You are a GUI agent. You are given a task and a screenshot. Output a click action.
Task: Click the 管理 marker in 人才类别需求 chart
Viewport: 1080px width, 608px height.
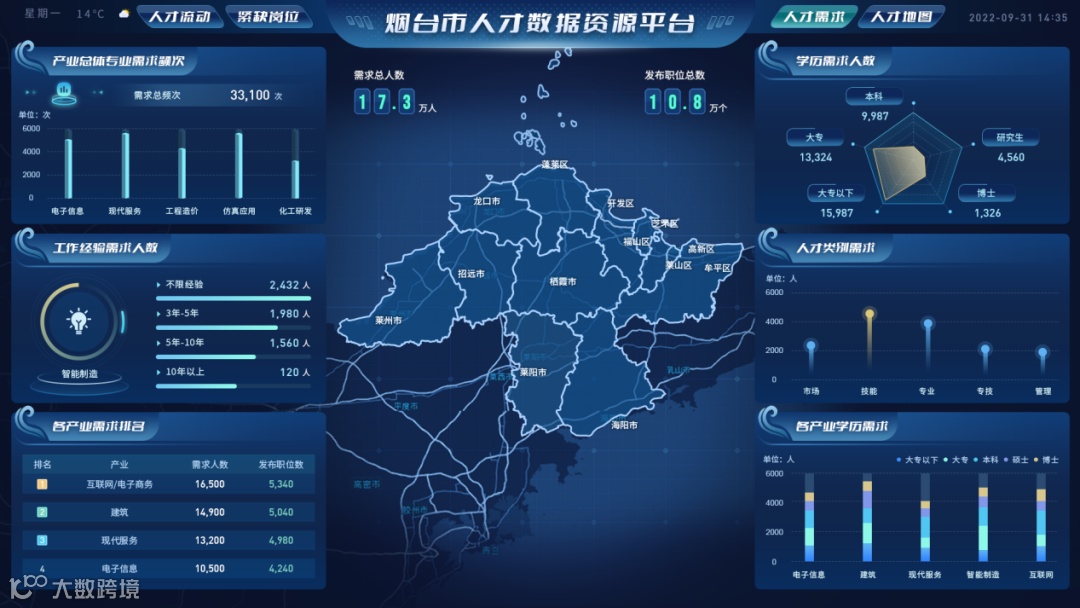point(1042,353)
